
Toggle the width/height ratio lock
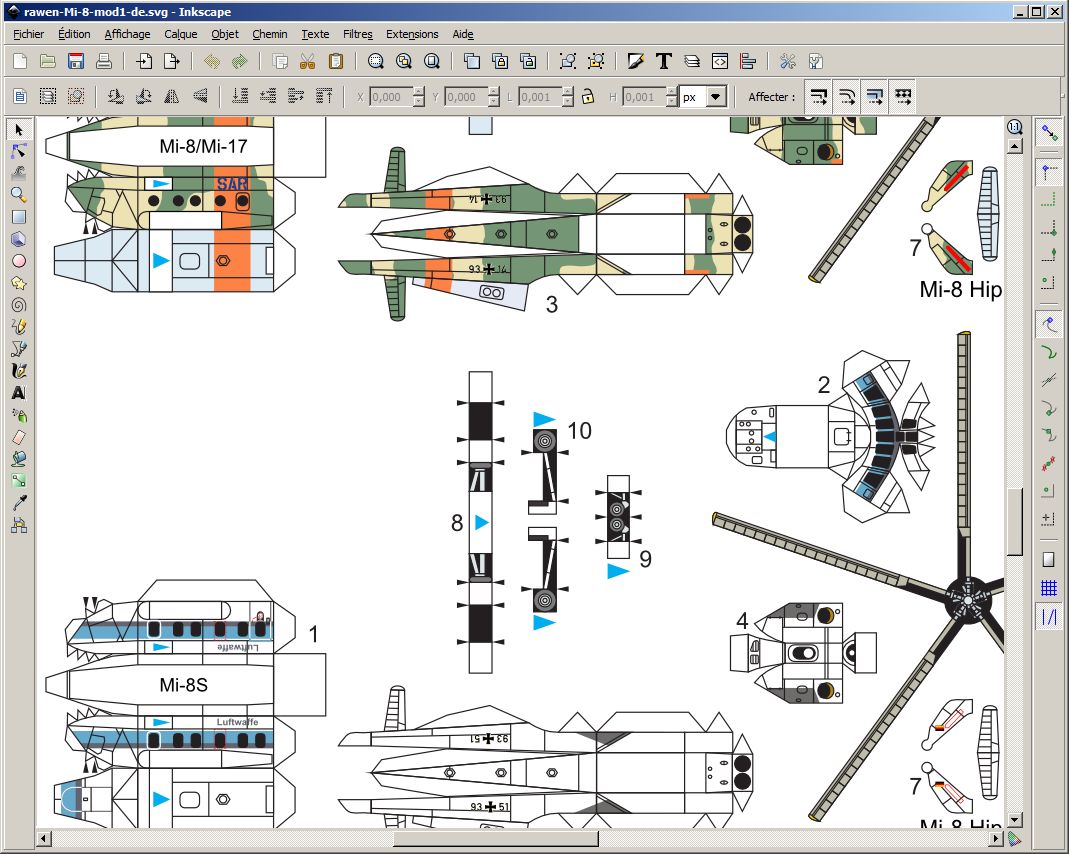coord(589,97)
